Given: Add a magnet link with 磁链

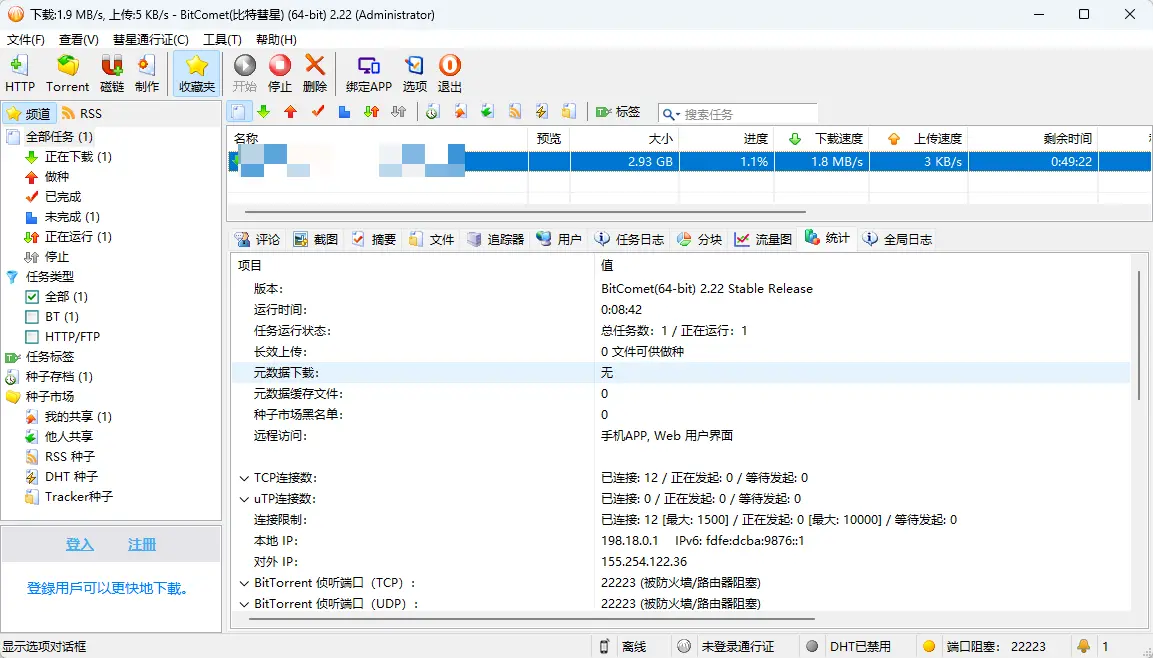Looking at the screenshot, I should coord(112,74).
